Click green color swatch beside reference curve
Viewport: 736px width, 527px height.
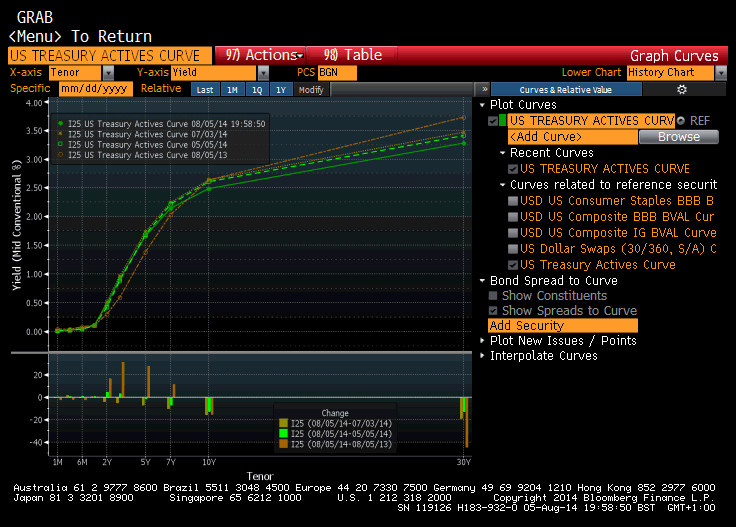pos(503,121)
